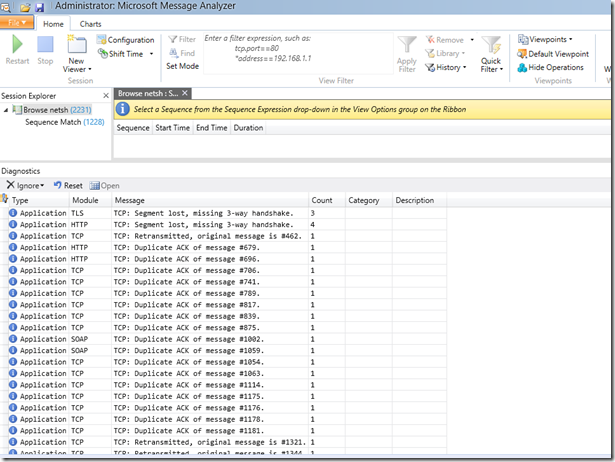The image size is (615, 462).
Task: Click the Stop session icon
Action: [x=45, y=44]
